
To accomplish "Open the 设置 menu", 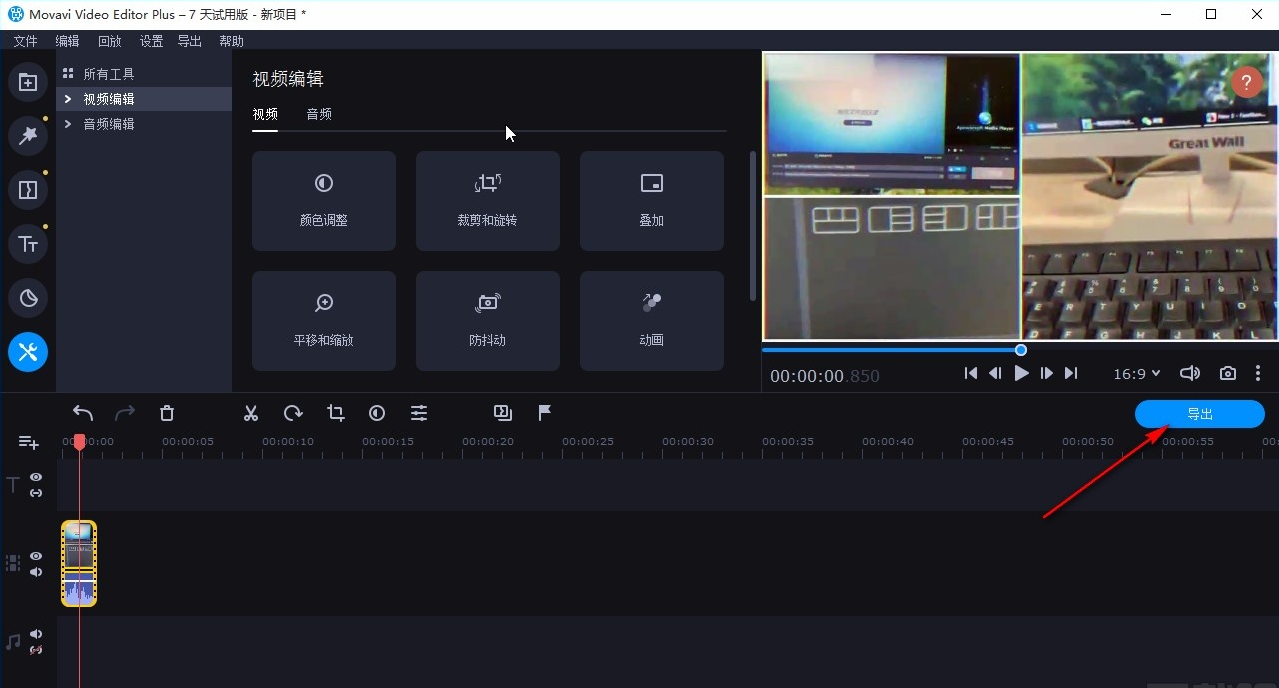I will tap(151, 41).
